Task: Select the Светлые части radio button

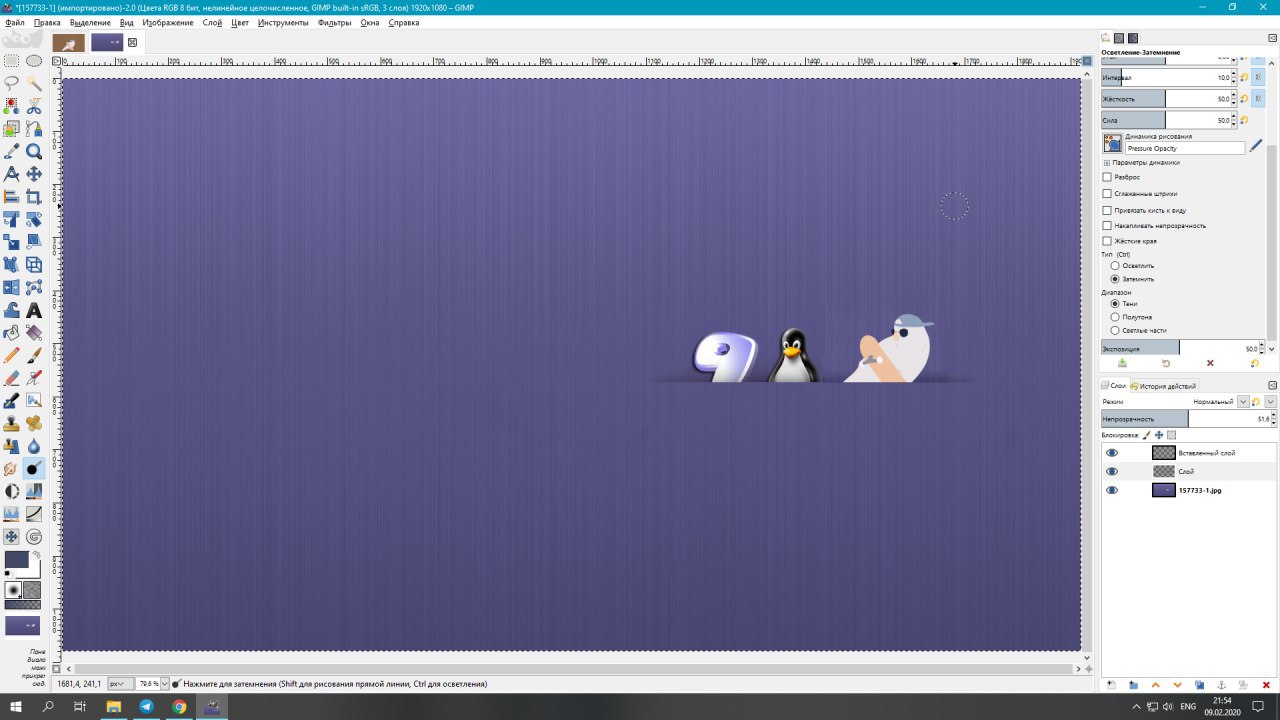Action: 1115,330
